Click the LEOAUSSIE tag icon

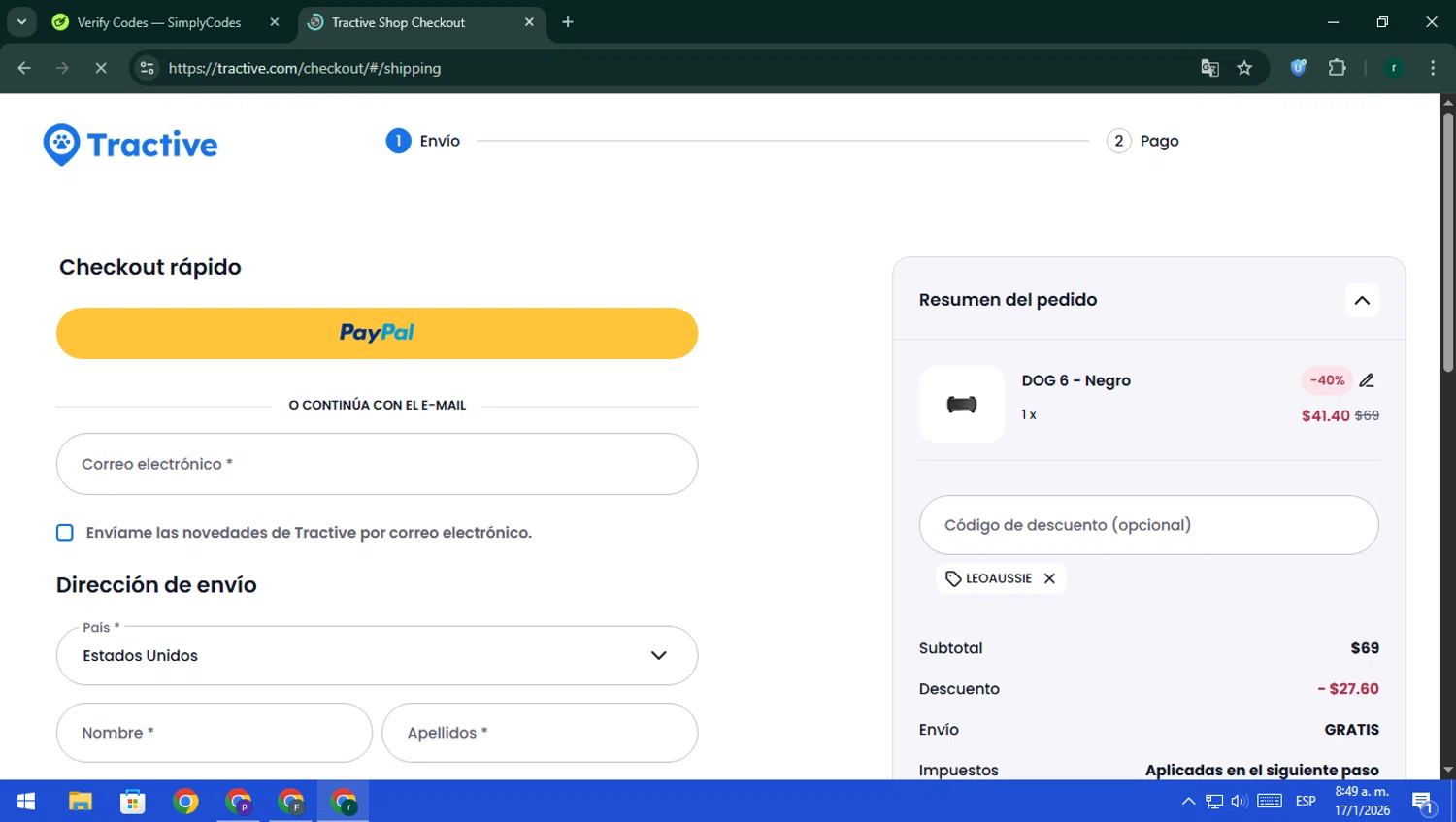pos(953,578)
